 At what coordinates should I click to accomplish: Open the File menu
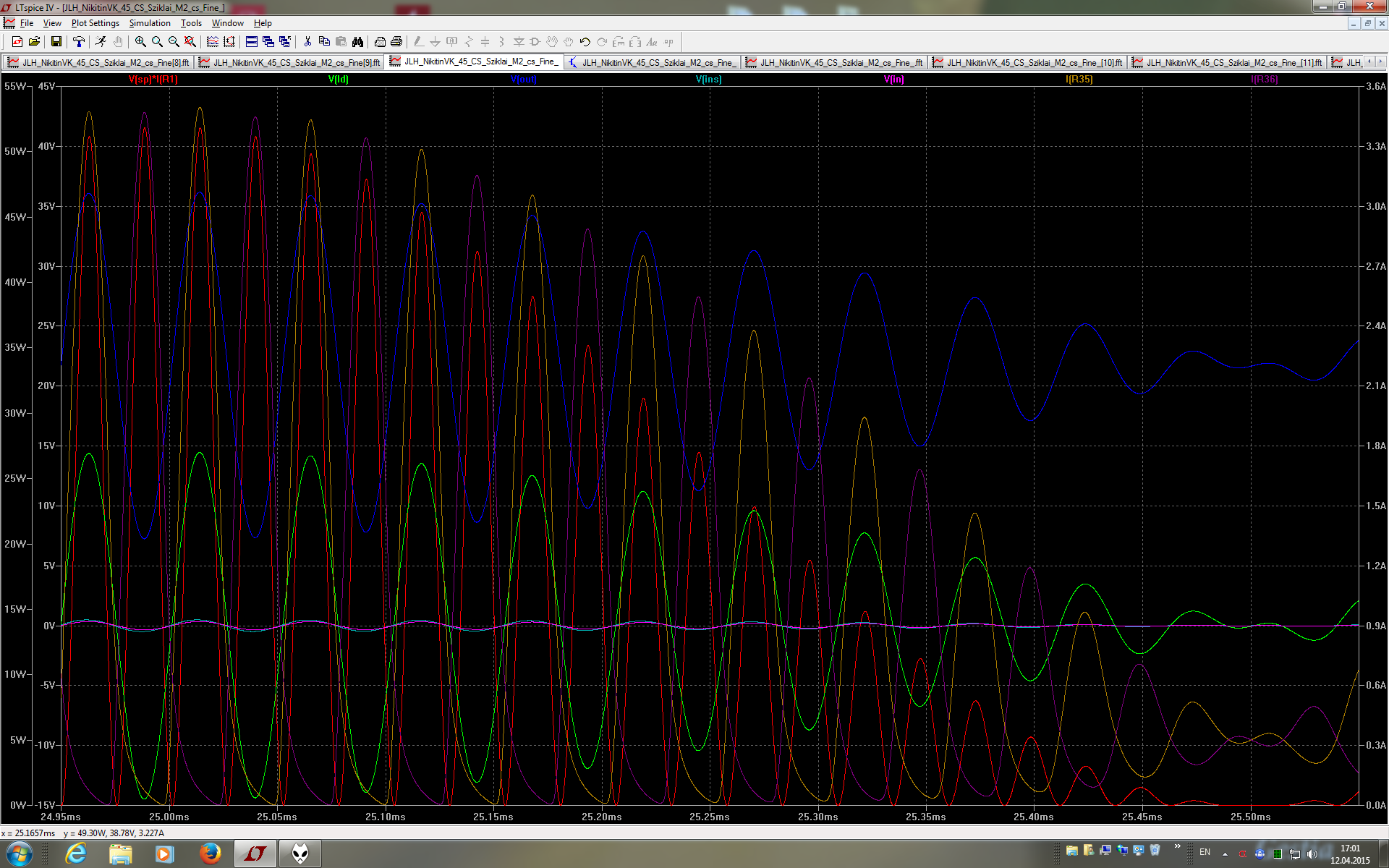[x=27, y=23]
